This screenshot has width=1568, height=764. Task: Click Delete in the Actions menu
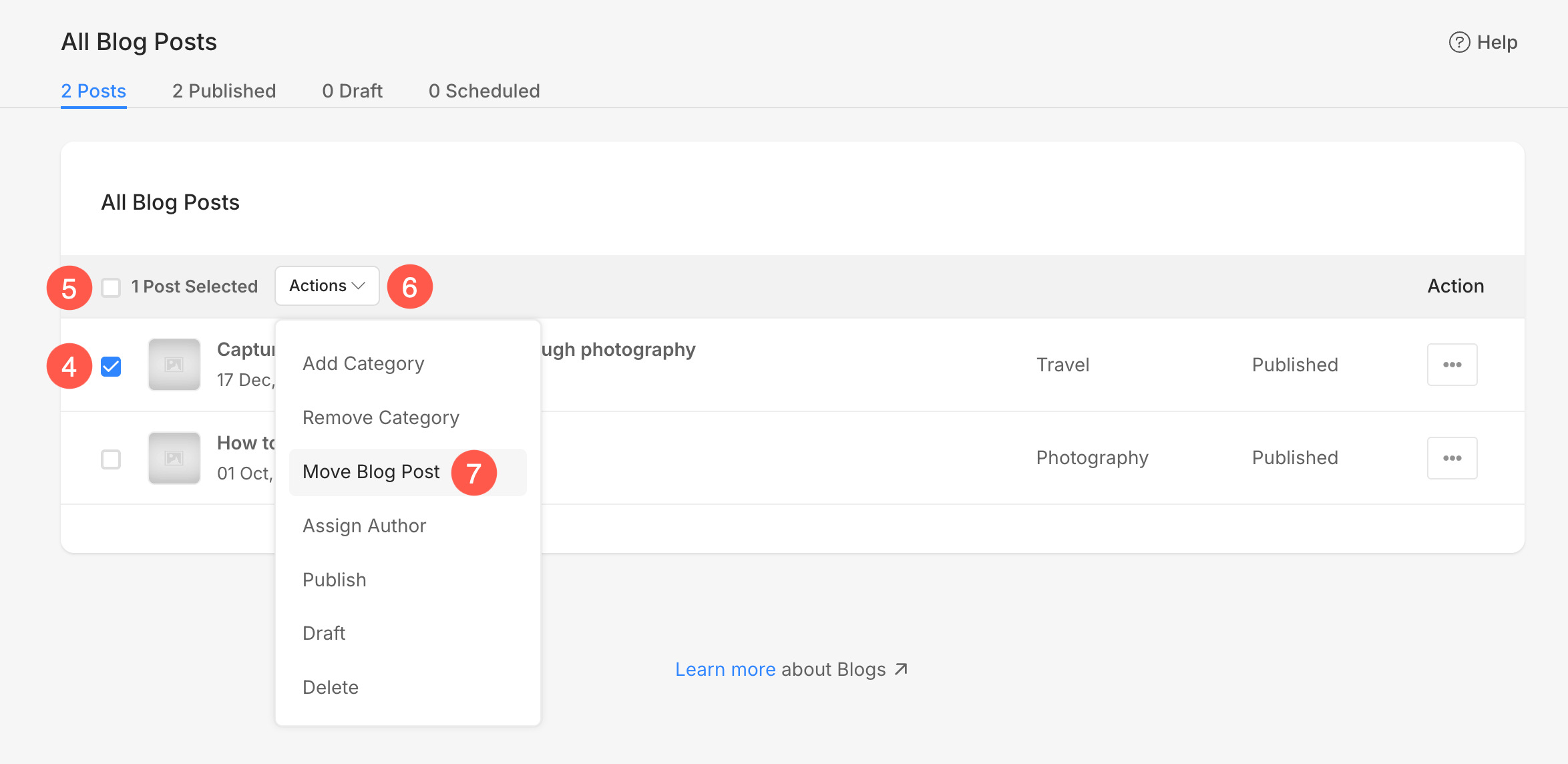click(x=331, y=687)
